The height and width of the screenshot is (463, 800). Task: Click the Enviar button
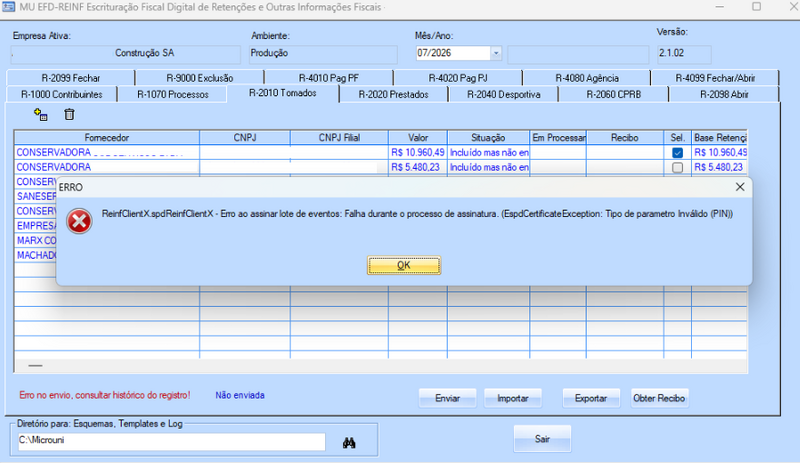click(x=447, y=398)
